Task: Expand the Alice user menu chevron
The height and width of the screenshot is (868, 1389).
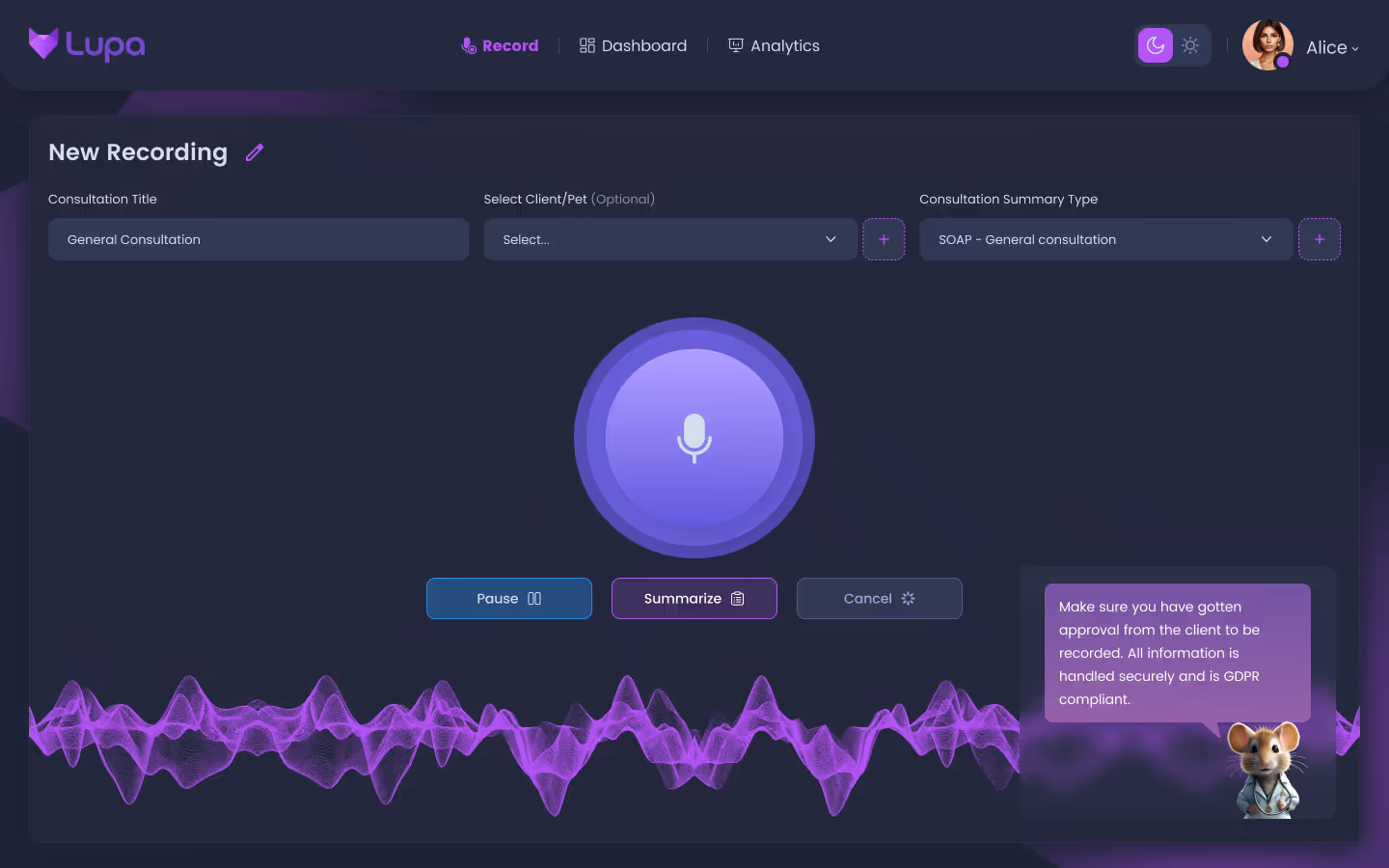Action: tap(1355, 48)
